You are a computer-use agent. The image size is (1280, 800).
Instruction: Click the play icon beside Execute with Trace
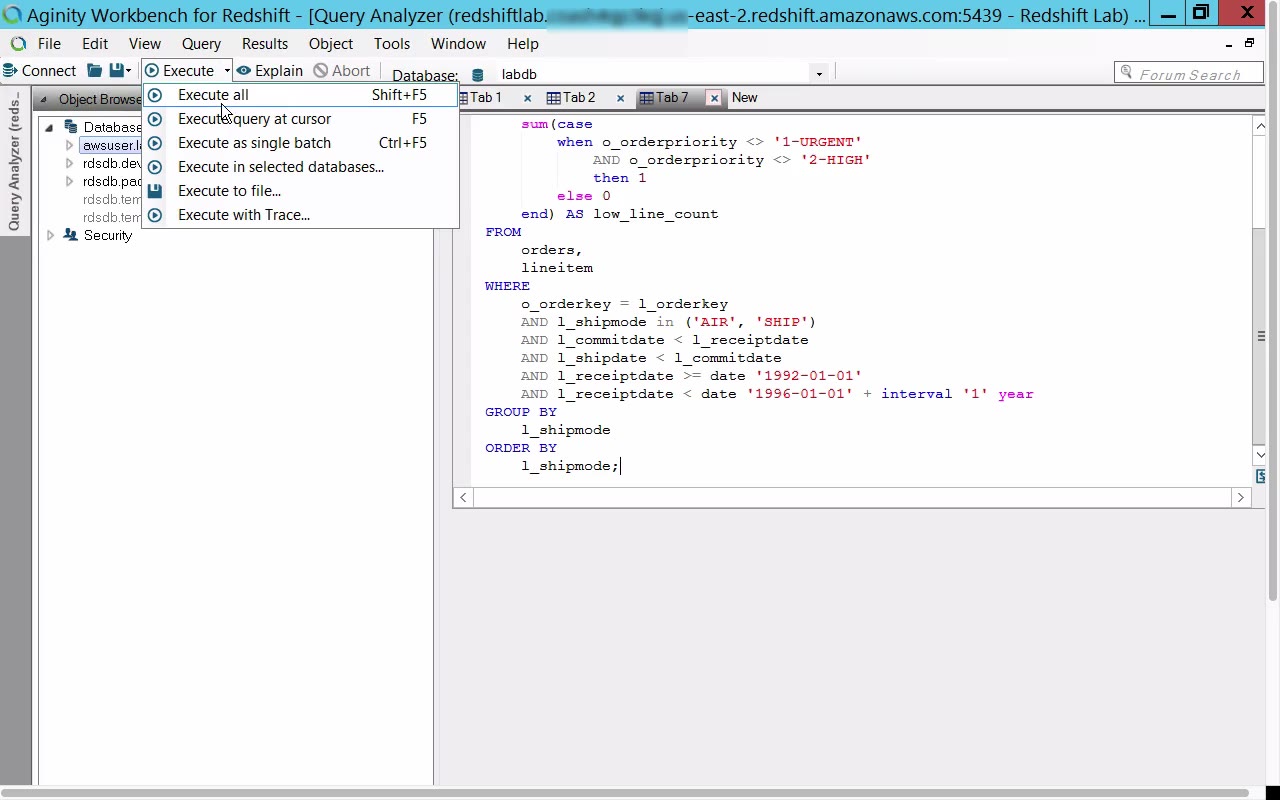pyautogui.click(x=155, y=215)
